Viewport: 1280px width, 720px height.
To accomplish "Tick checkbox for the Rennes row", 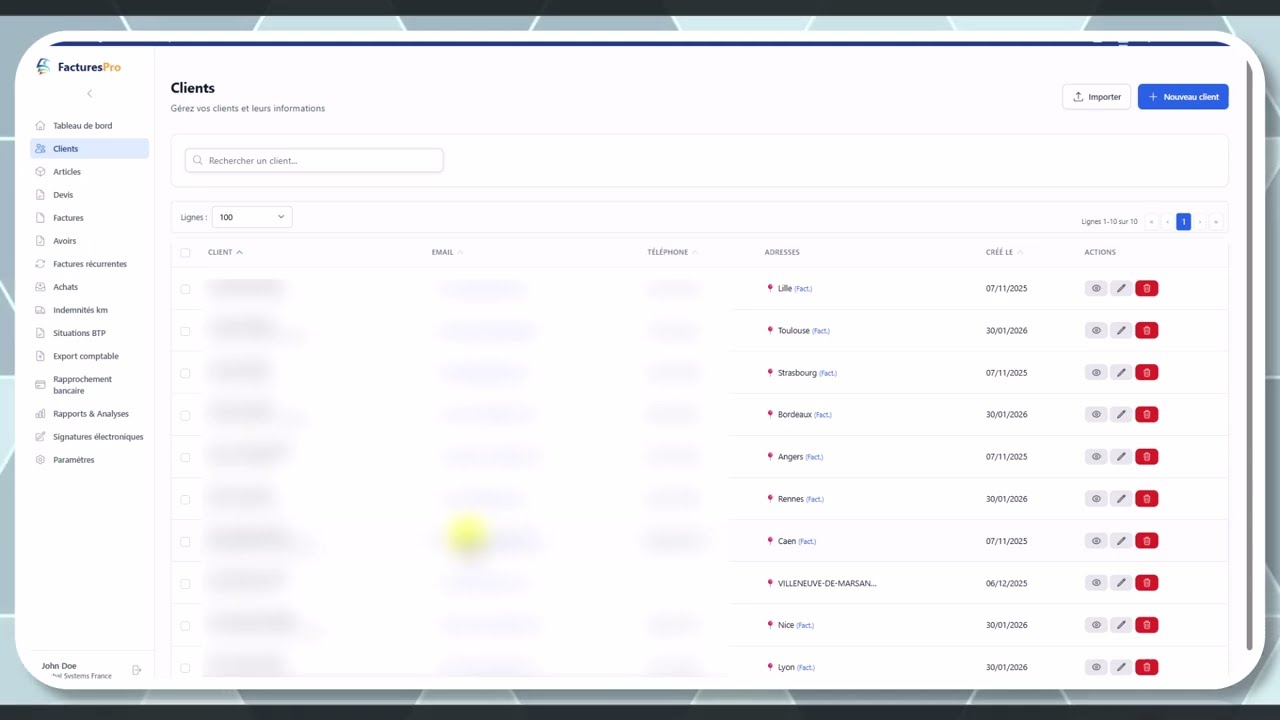I will (185, 499).
